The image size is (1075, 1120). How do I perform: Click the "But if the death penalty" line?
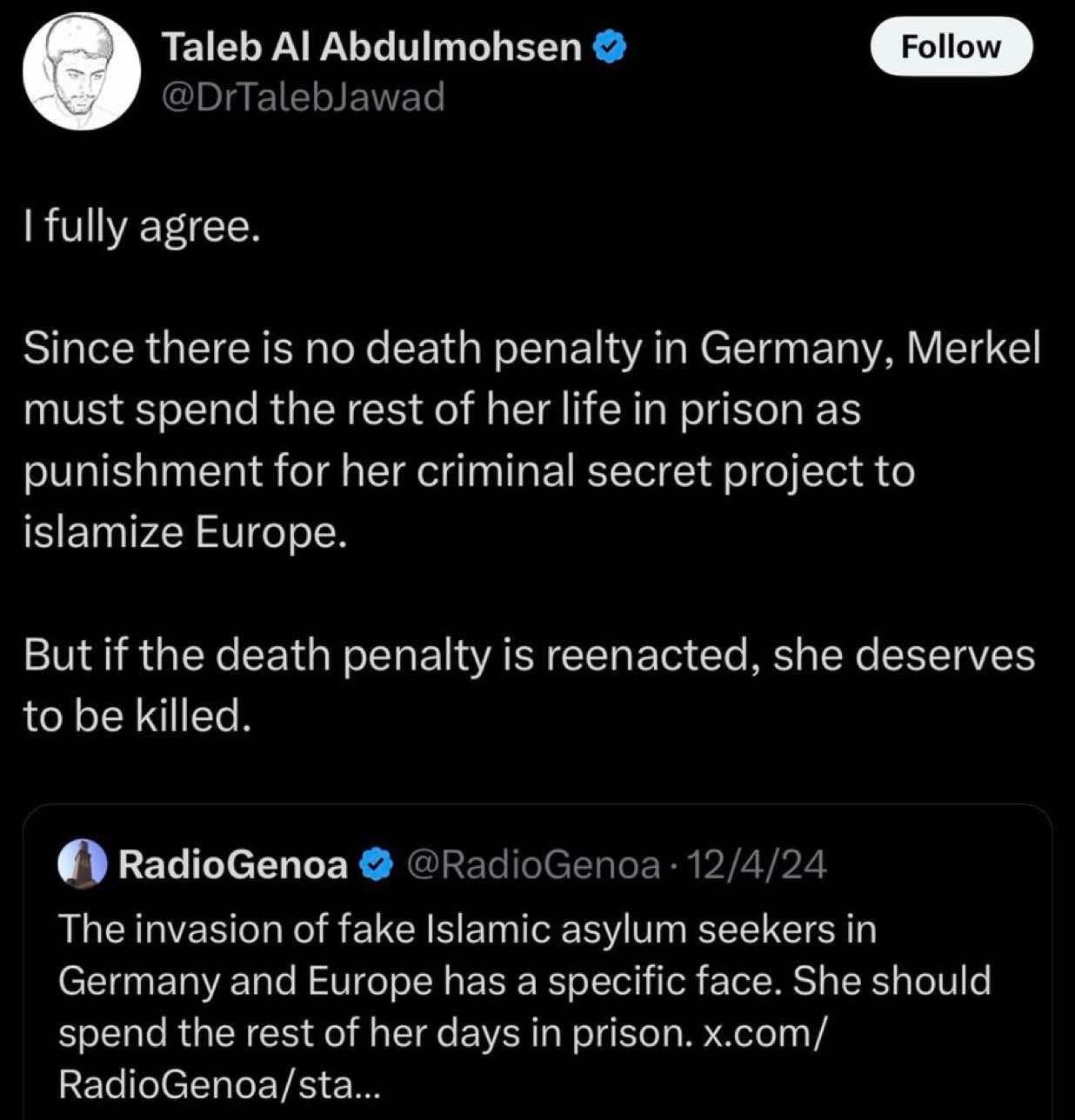(x=529, y=655)
